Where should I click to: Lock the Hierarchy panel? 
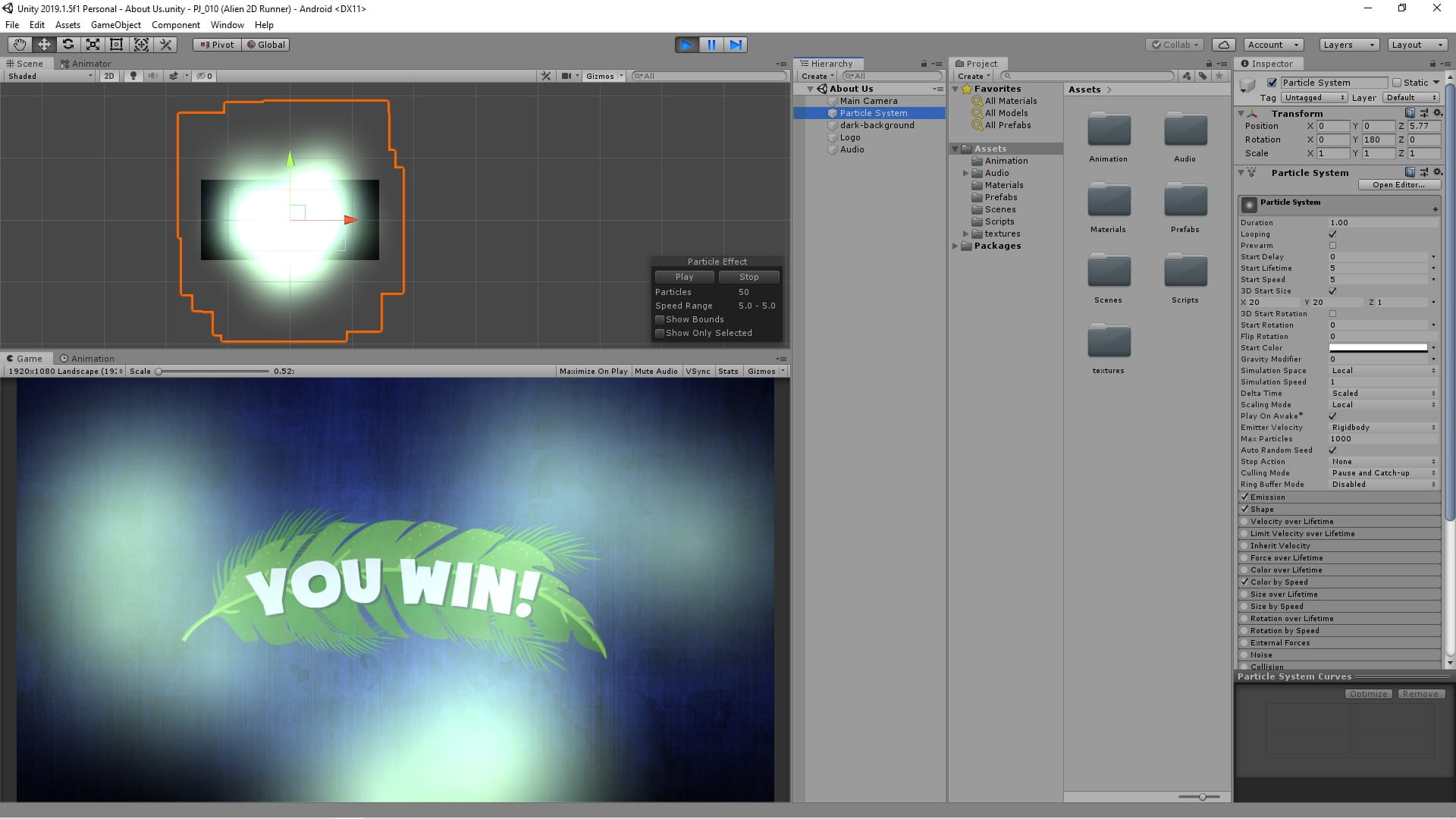[924, 64]
